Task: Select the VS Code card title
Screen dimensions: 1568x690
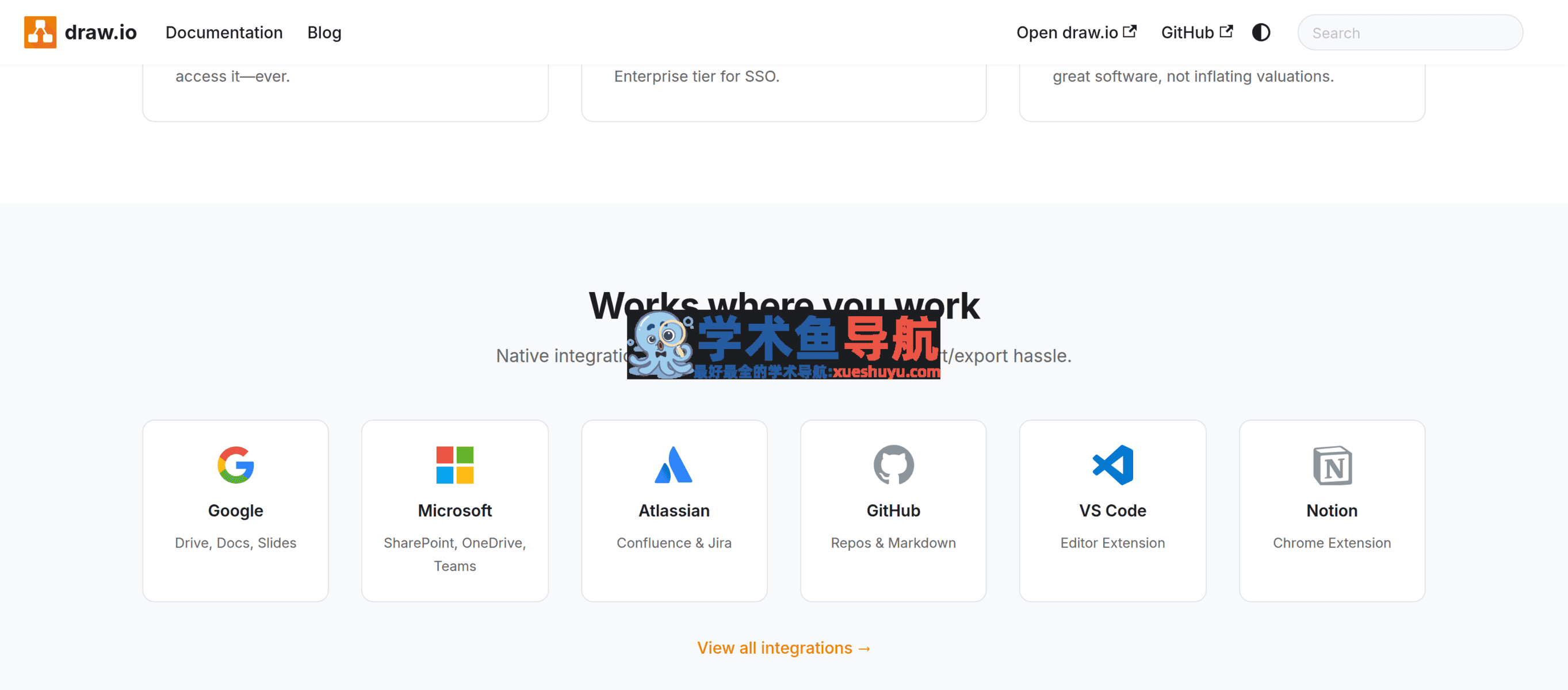Action: [1112, 511]
